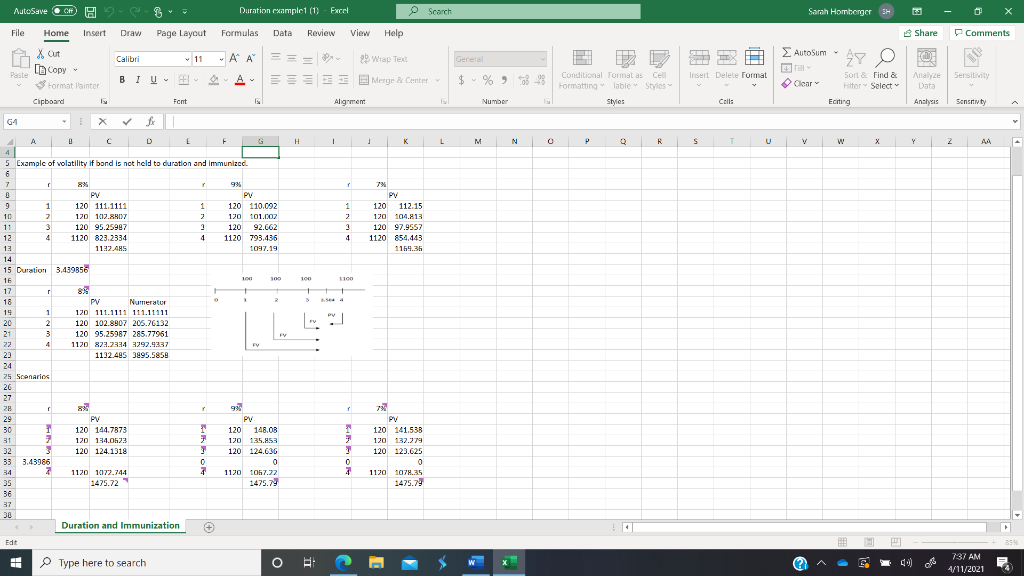Open the Formulas ribbon tab
This screenshot has width=1024, height=576.
(x=239, y=33)
